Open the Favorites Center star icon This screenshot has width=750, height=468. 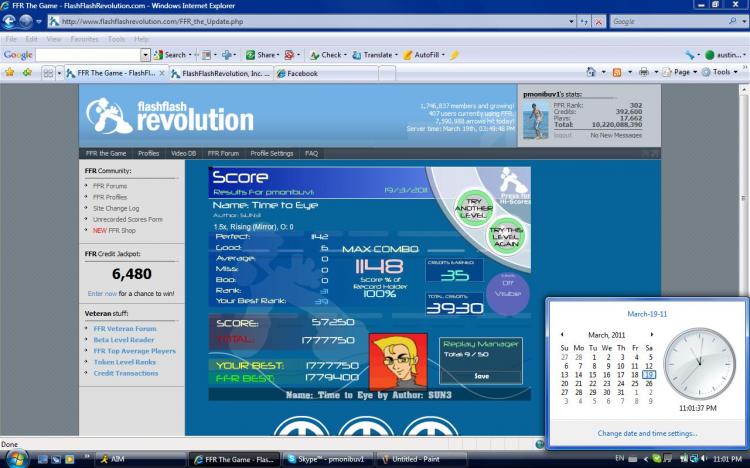point(10,73)
